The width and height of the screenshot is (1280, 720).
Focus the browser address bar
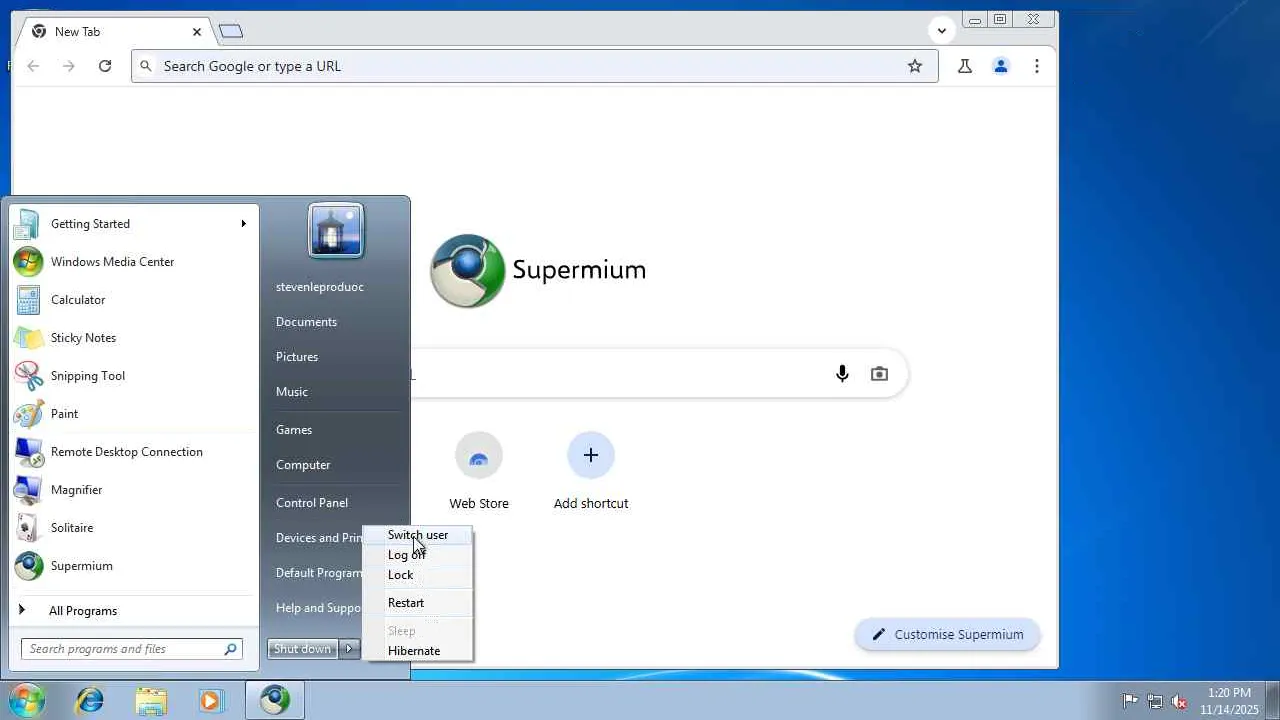coord(534,66)
